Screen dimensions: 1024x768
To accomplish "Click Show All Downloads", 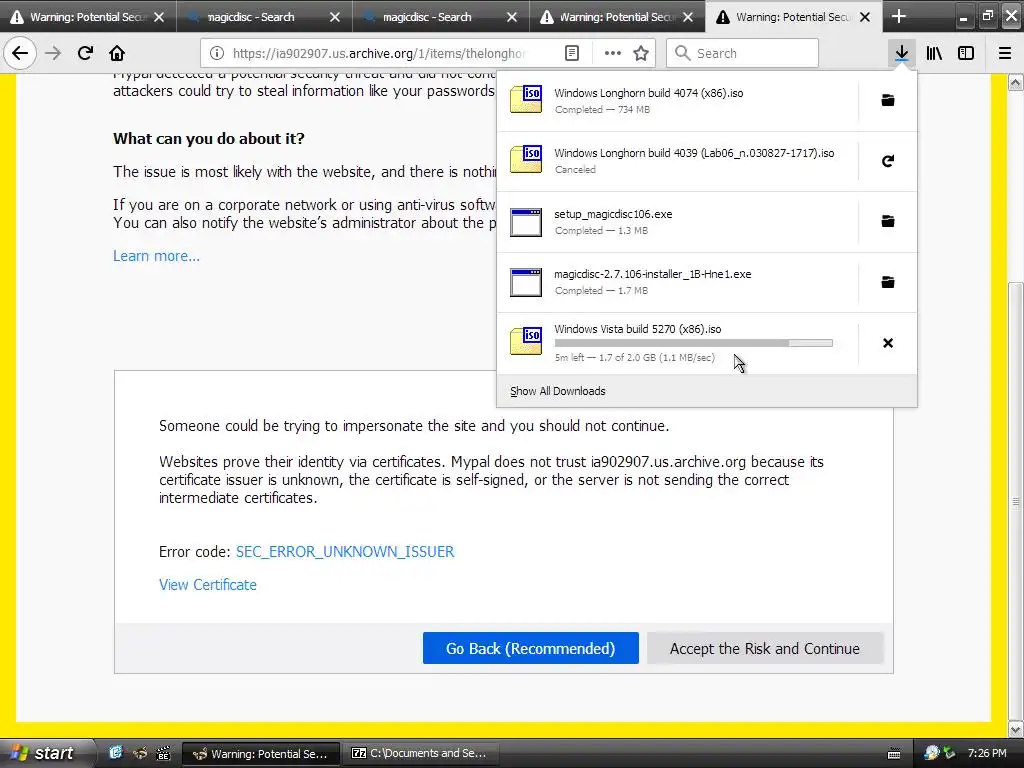I will tap(558, 391).
